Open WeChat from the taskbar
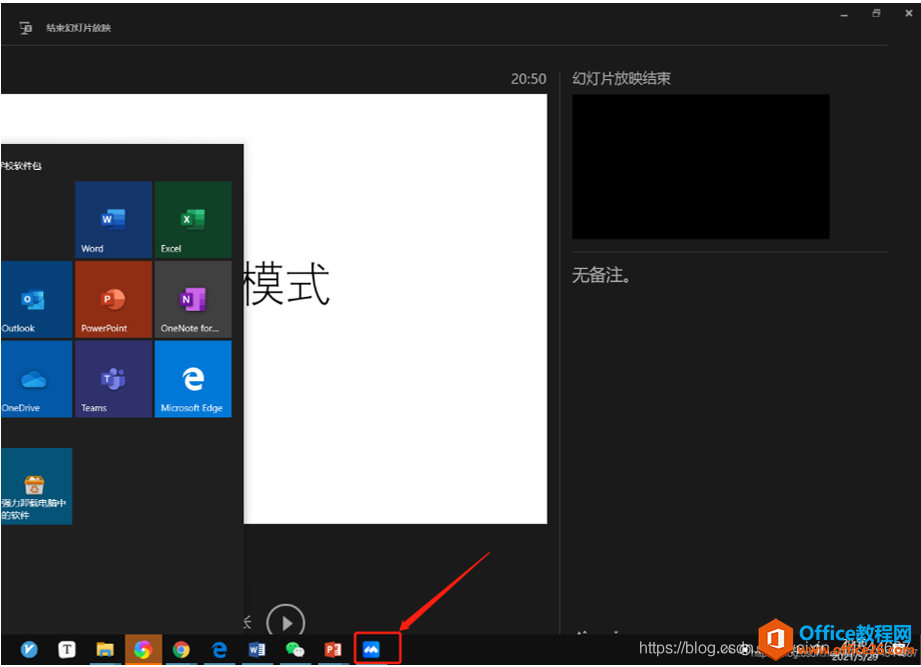The image size is (921, 667). click(294, 649)
